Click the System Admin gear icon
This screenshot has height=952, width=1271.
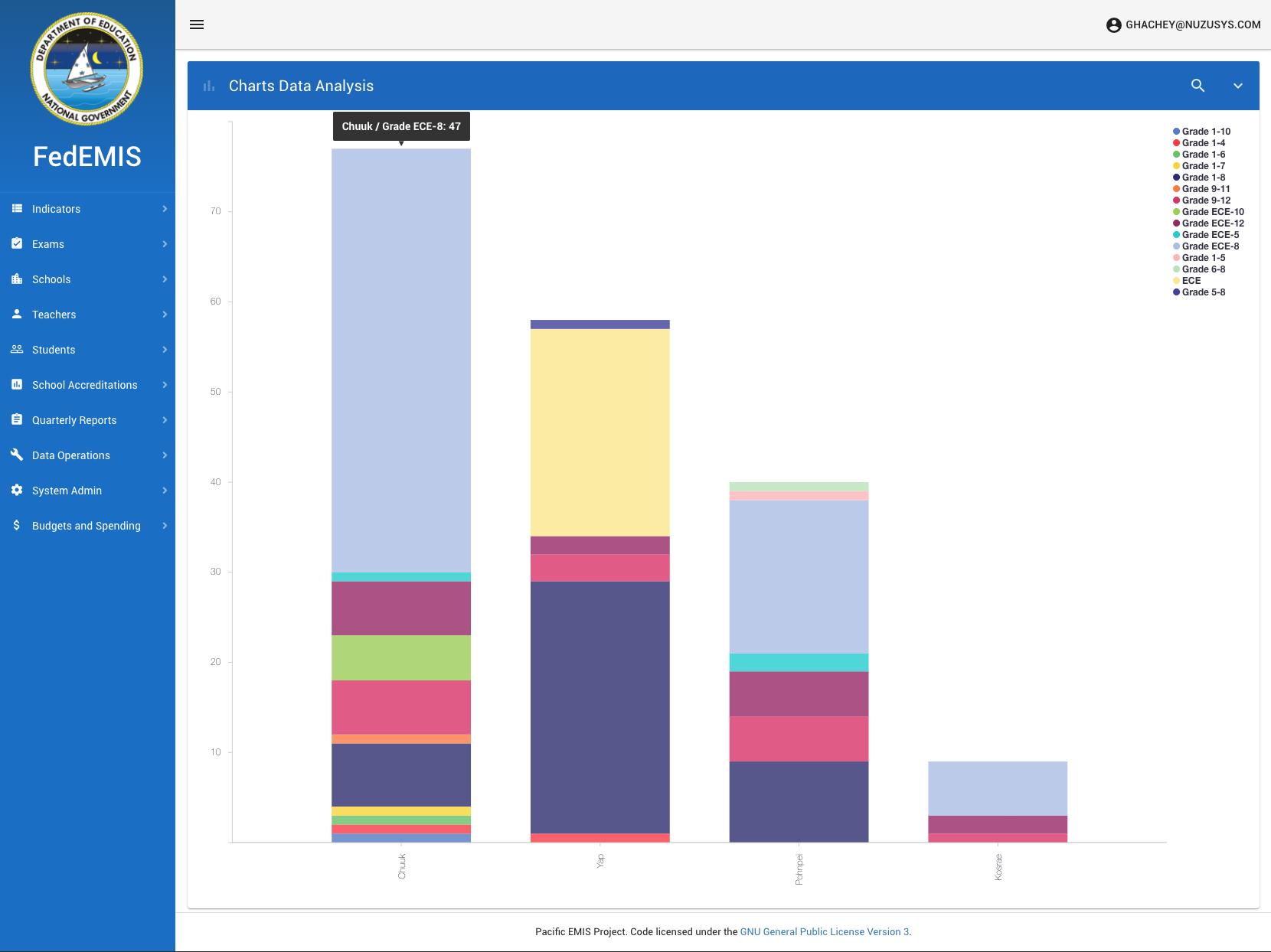click(17, 491)
